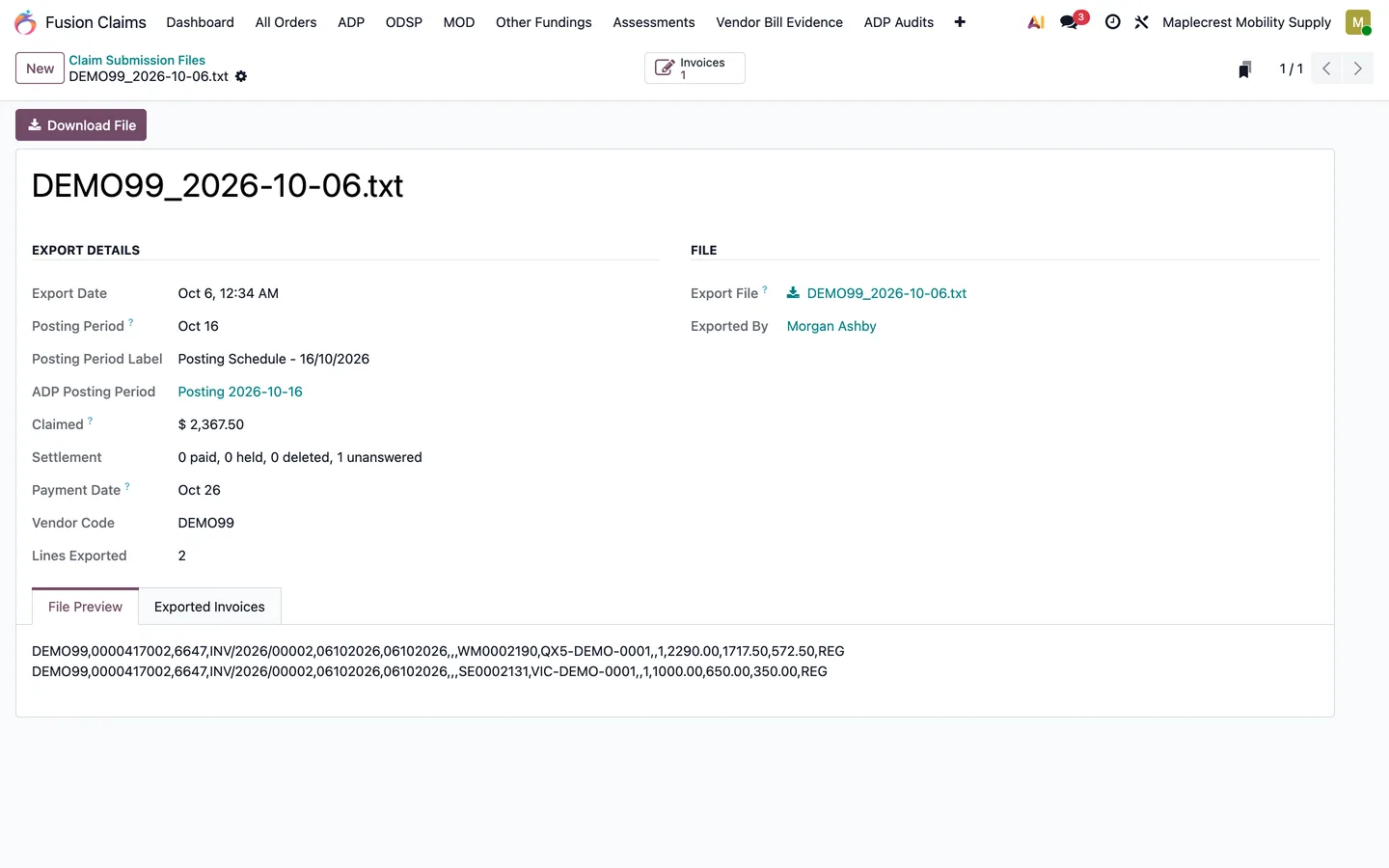Click the Claimed value $ 2,367.50

211,424
